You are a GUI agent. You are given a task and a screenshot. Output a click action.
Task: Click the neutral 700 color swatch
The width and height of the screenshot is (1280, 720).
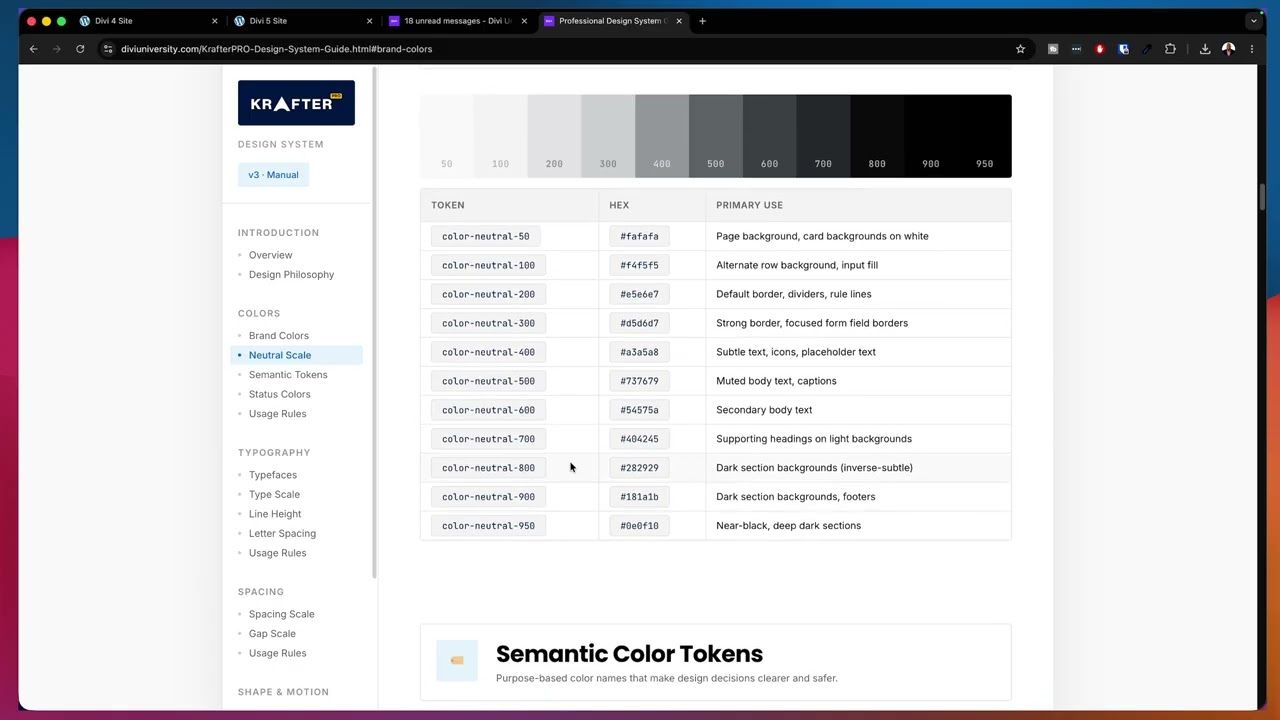(x=823, y=136)
